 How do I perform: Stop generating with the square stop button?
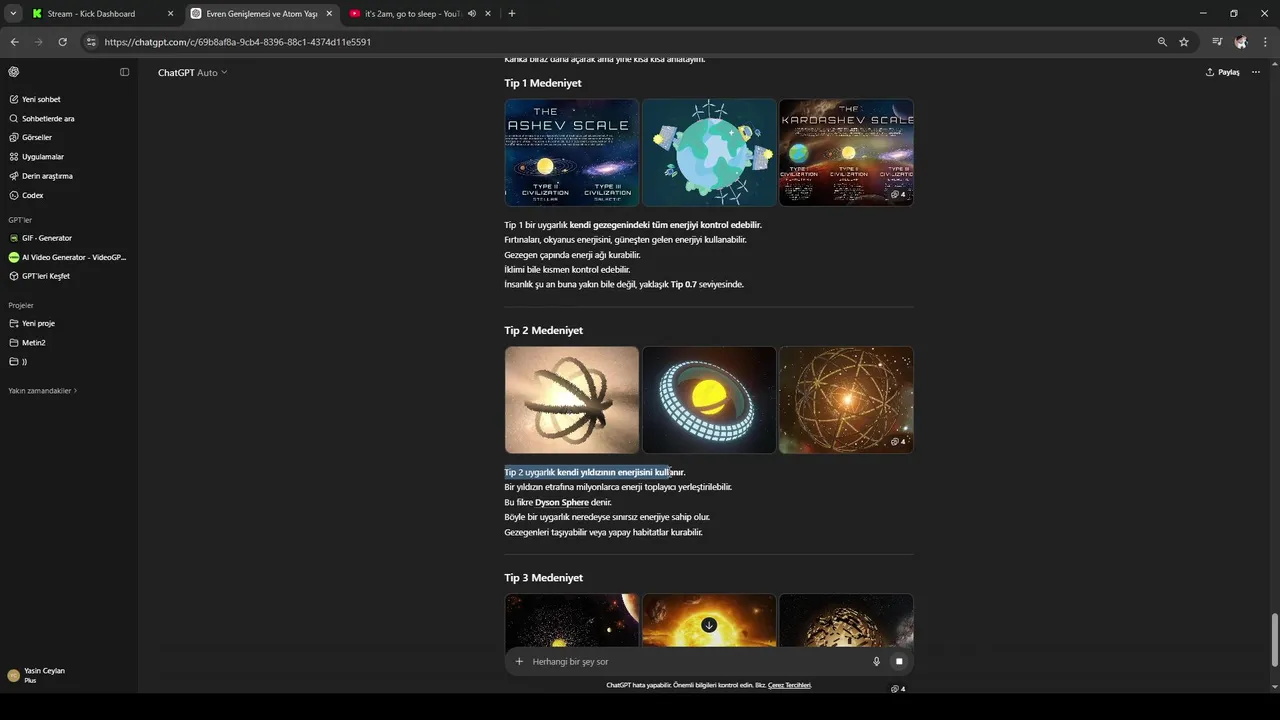pyautogui.click(x=899, y=661)
